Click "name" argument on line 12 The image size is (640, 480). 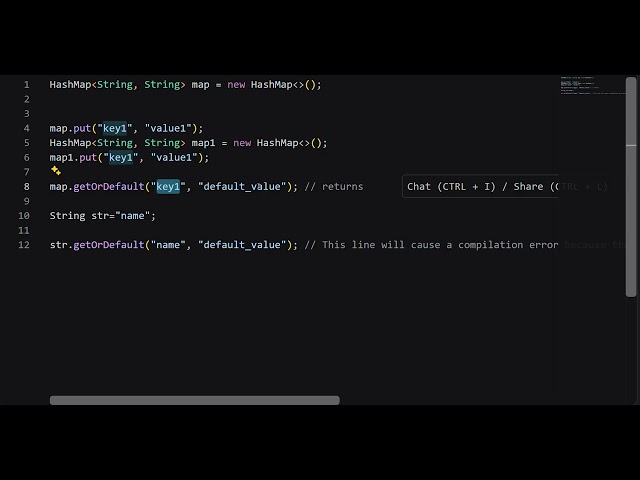point(168,245)
